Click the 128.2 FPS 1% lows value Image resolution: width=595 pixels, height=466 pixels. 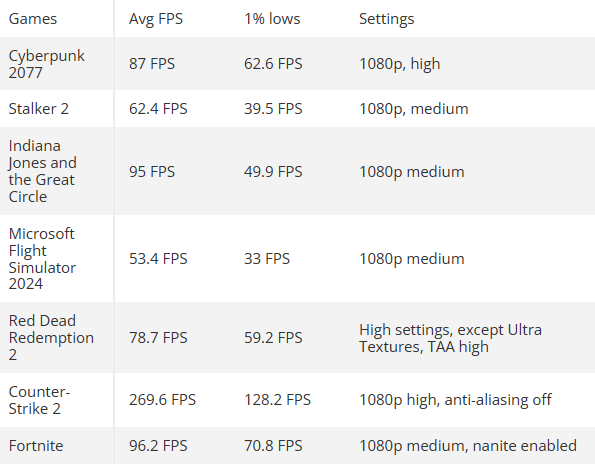(x=277, y=400)
